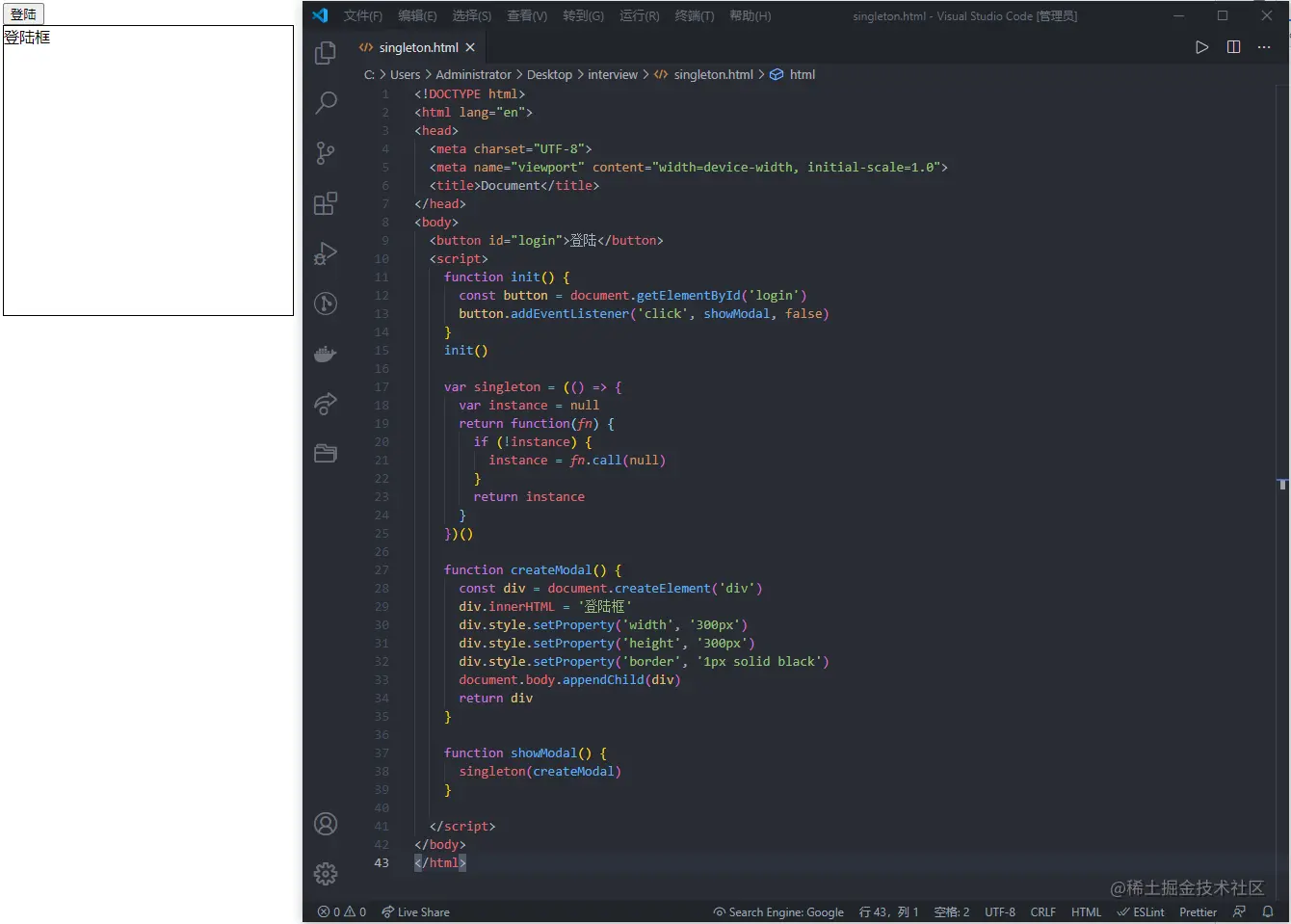The image size is (1291, 924).
Task: Minimize the VS Code window
Action: (x=1179, y=15)
